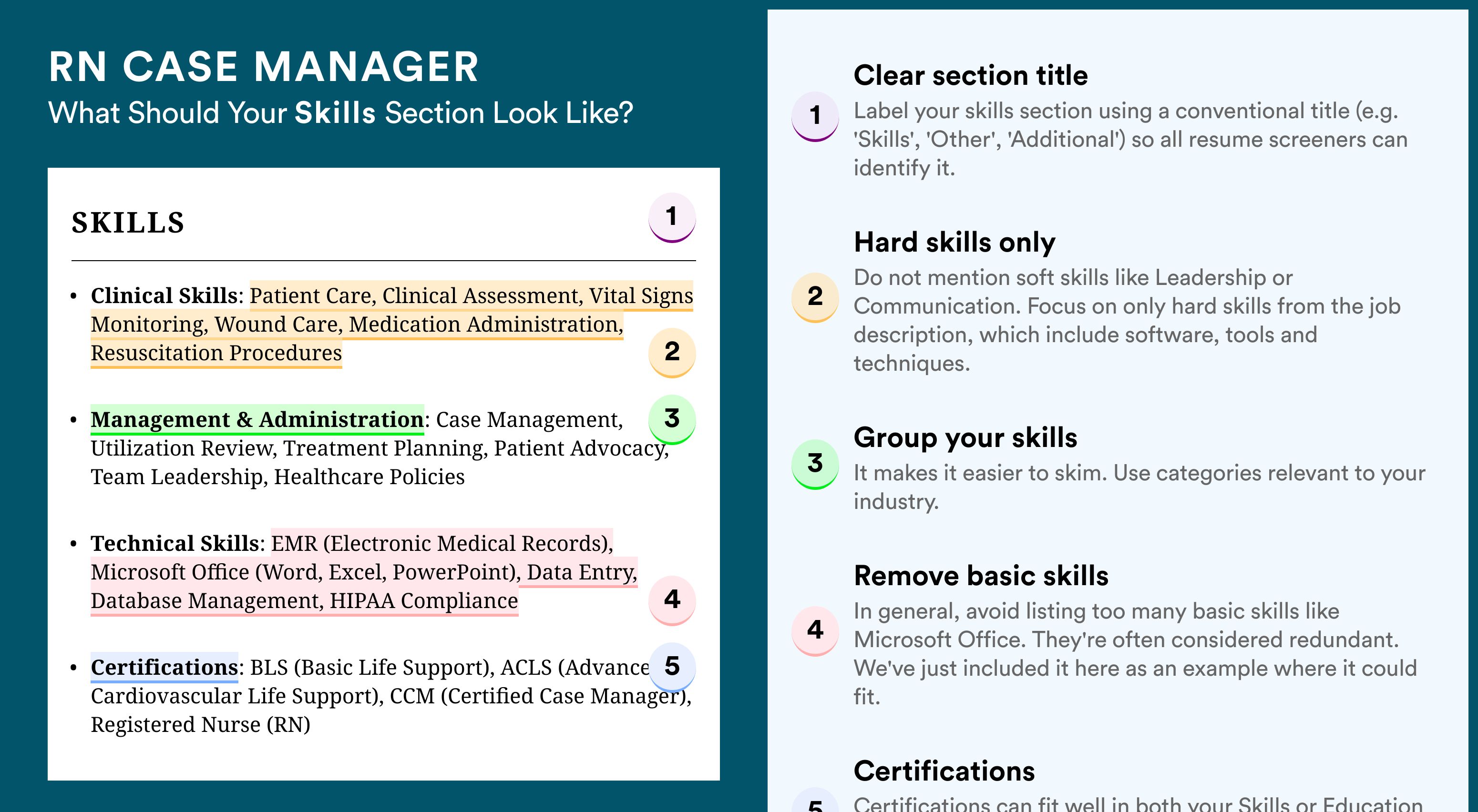Click the green number 3 badge on resume

tap(672, 419)
